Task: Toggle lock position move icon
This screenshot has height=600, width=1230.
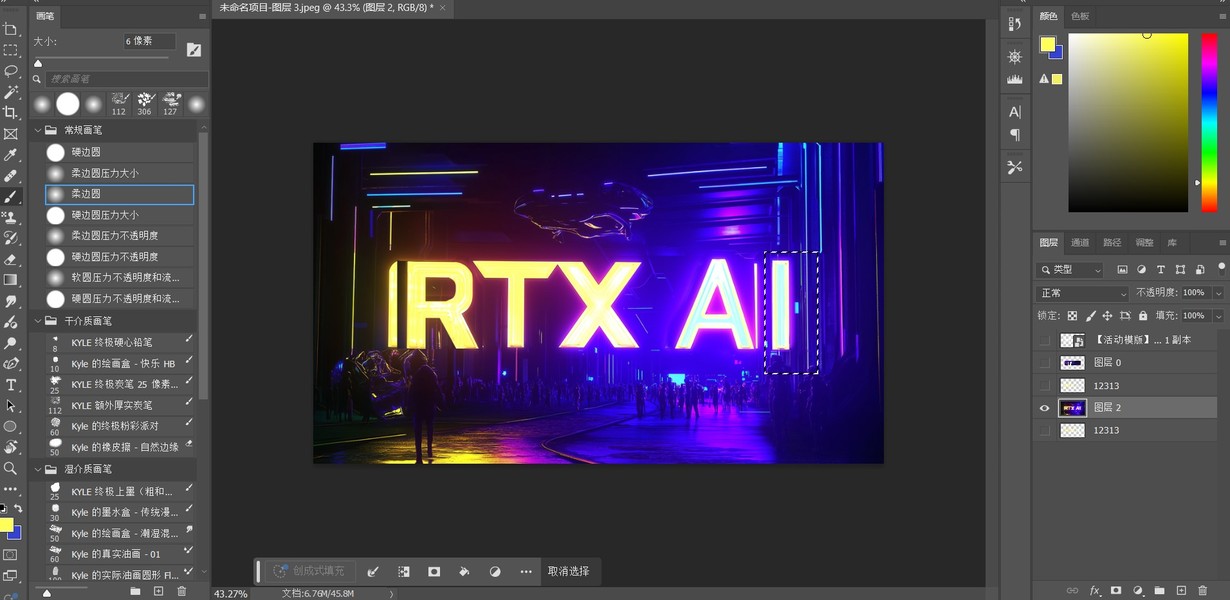Action: click(1107, 316)
